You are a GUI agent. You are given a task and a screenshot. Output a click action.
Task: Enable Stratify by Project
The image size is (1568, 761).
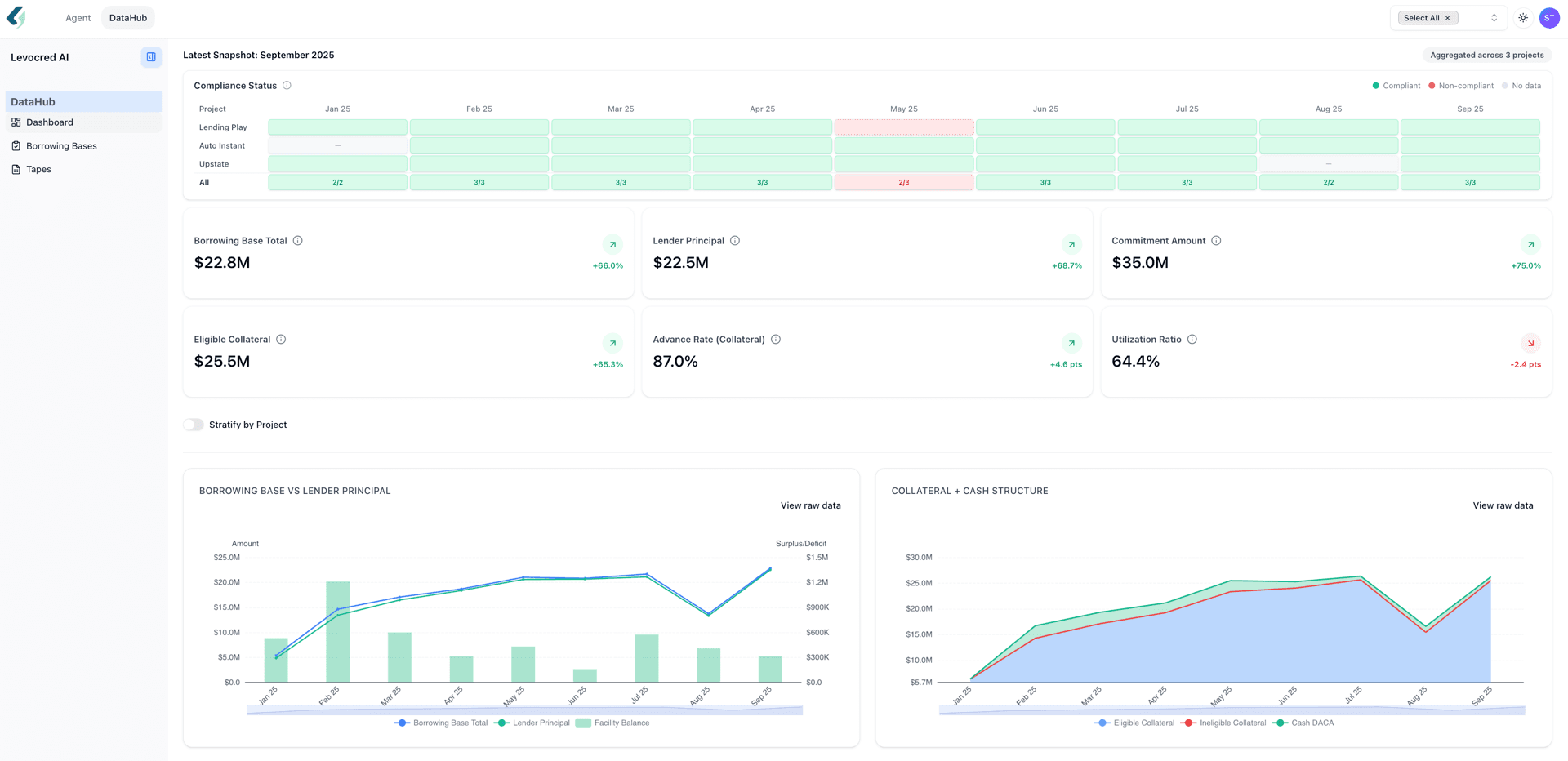[194, 425]
